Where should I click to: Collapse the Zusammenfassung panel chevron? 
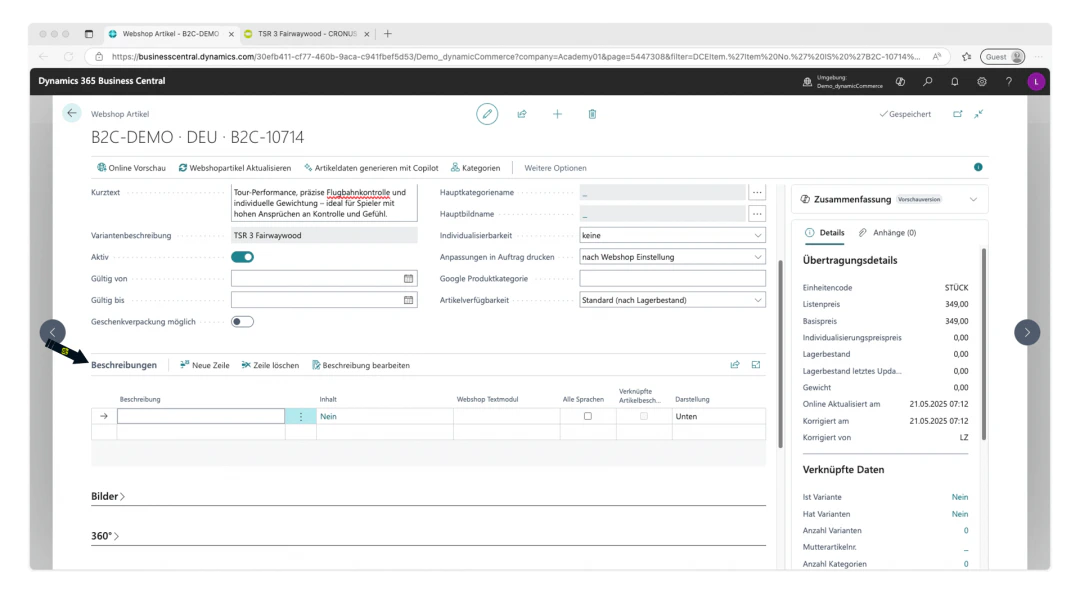click(x=973, y=199)
